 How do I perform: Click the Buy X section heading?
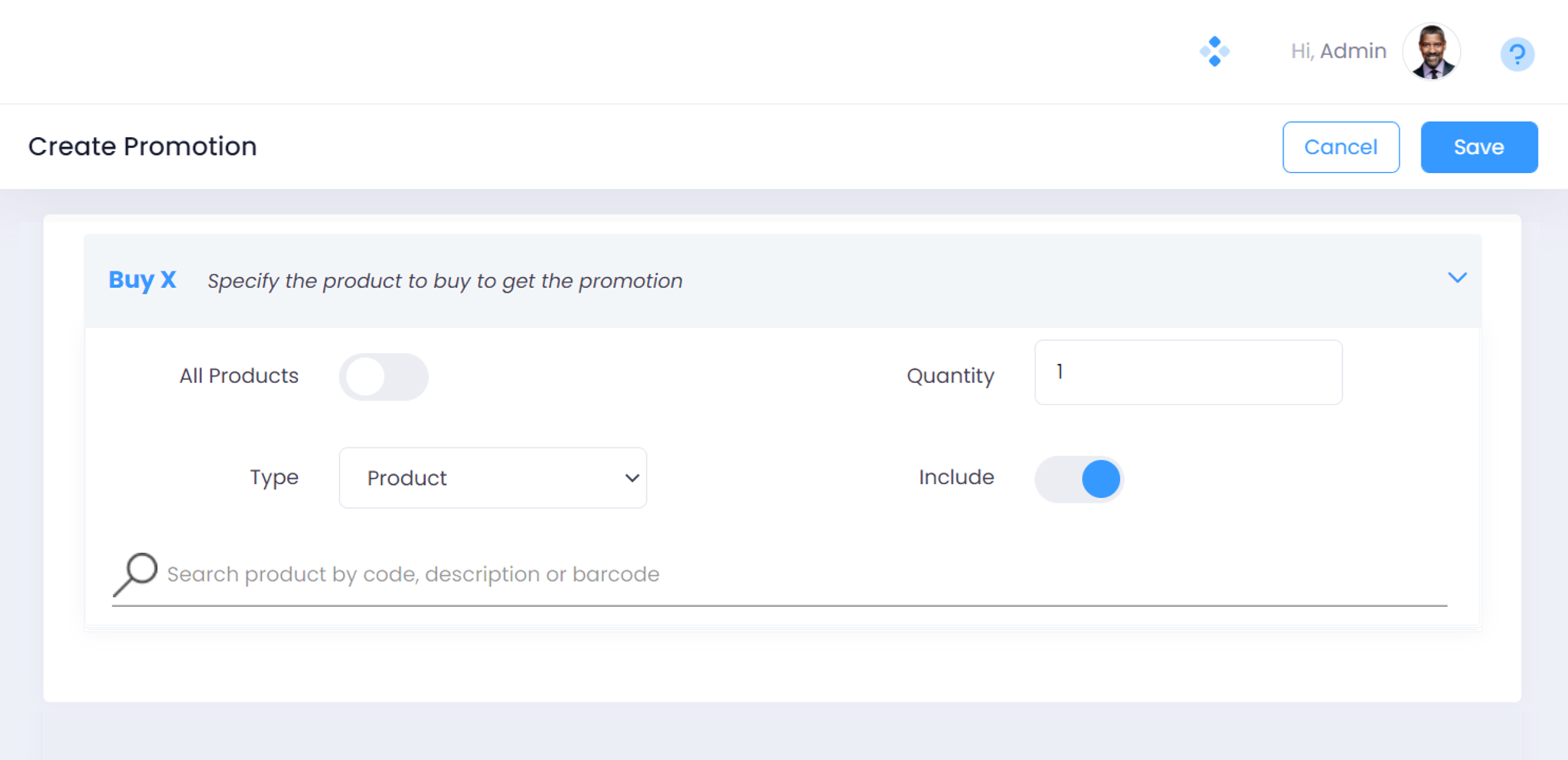click(142, 280)
